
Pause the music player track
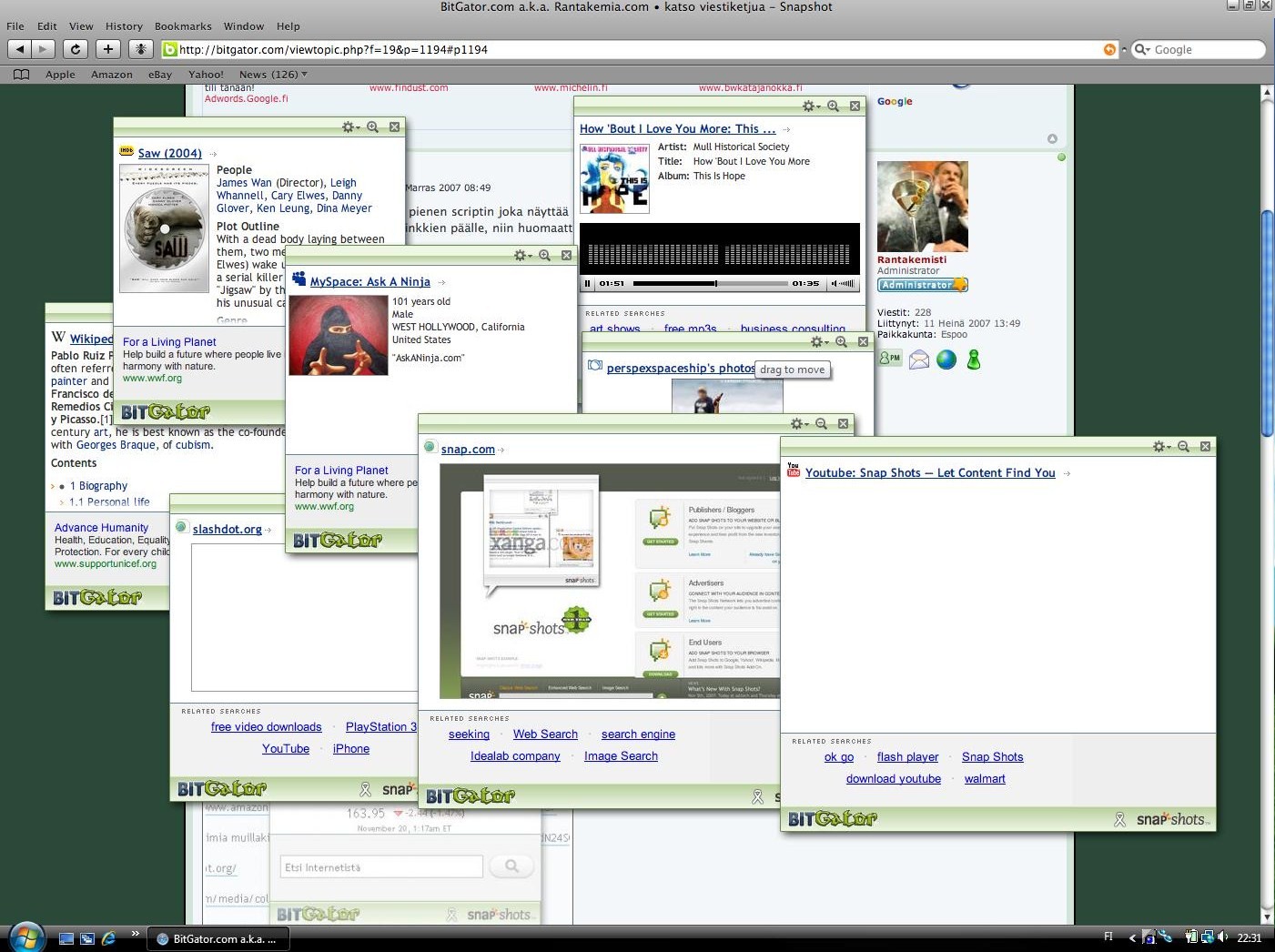[587, 283]
